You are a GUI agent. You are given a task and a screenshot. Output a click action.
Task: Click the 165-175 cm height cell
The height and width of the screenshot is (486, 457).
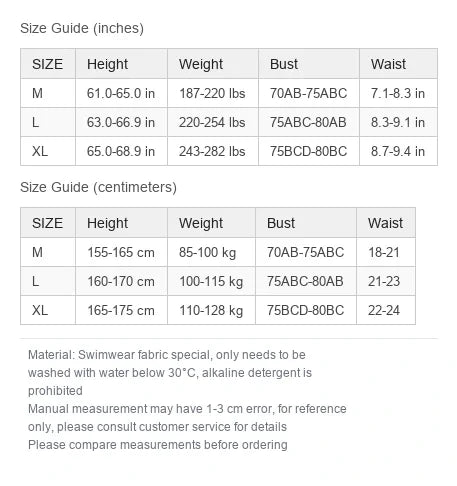point(121,310)
